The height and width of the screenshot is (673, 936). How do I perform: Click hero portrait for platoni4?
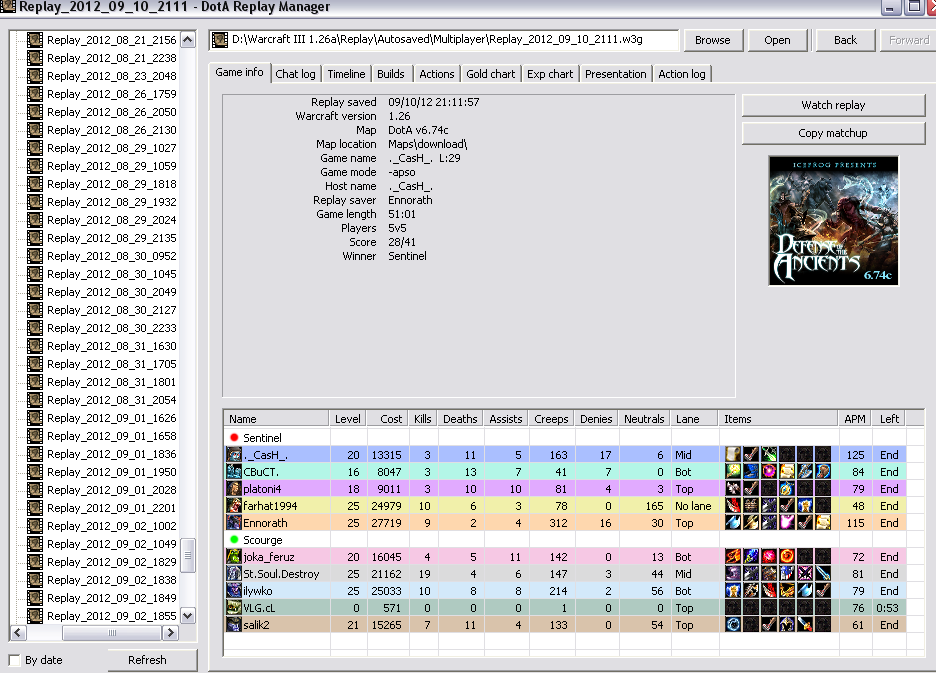[234, 488]
